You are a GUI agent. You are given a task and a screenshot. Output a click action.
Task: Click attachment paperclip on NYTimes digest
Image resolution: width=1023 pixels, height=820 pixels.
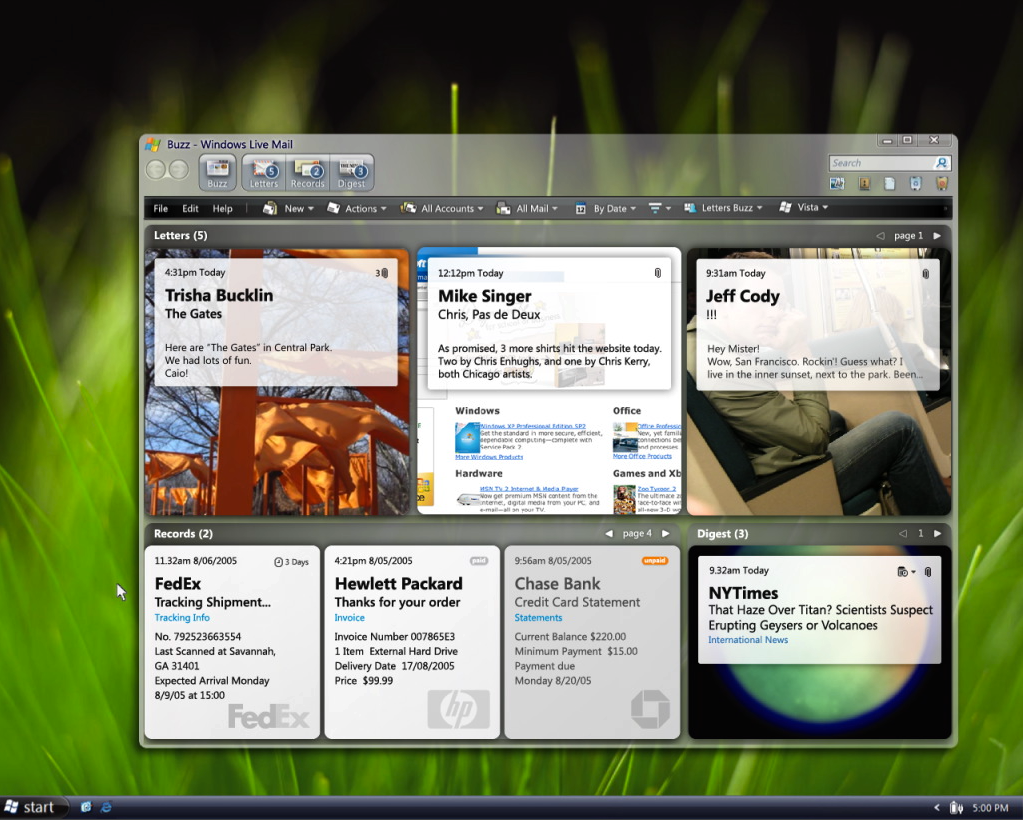tap(928, 572)
